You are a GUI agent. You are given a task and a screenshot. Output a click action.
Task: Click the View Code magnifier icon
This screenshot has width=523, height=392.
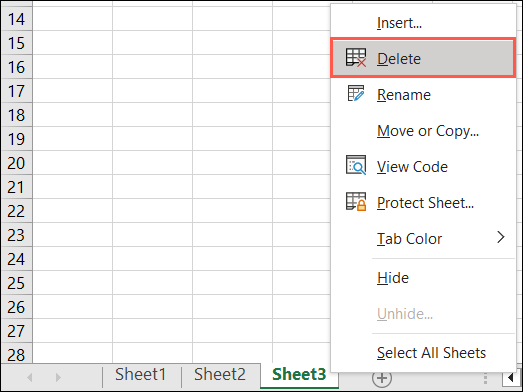click(x=356, y=165)
